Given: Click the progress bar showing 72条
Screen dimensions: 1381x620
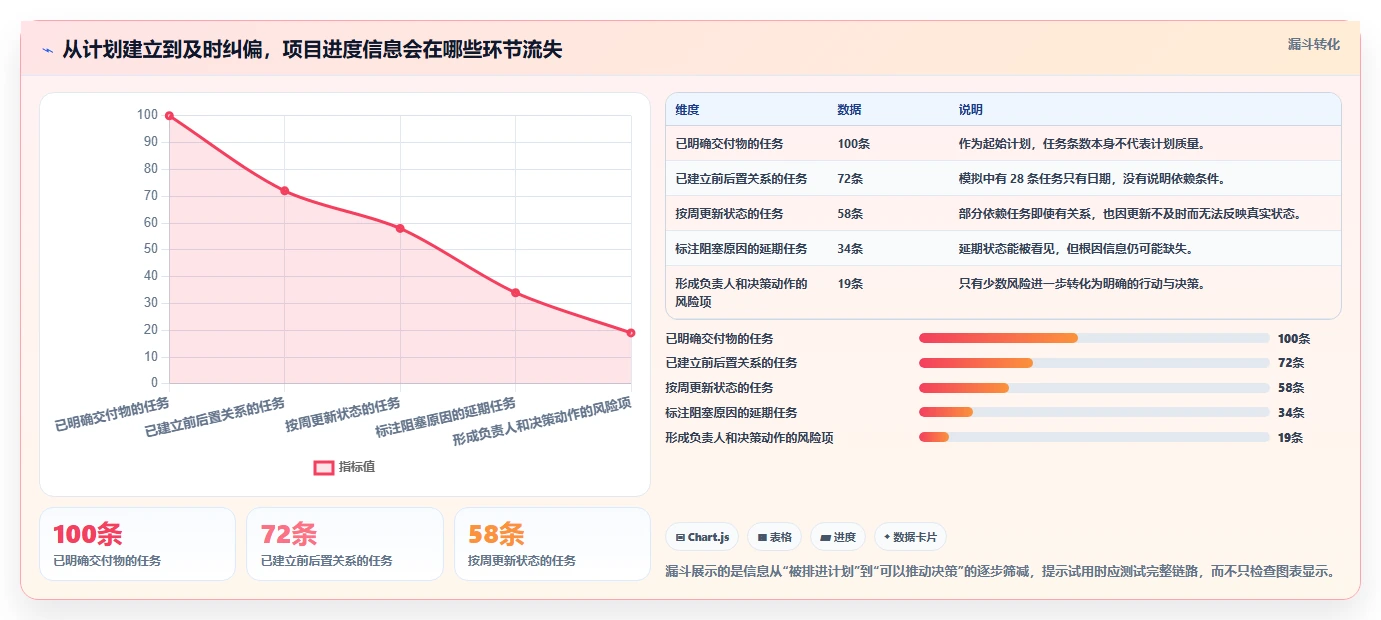Looking at the screenshot, I should (x=1094, y=363).
